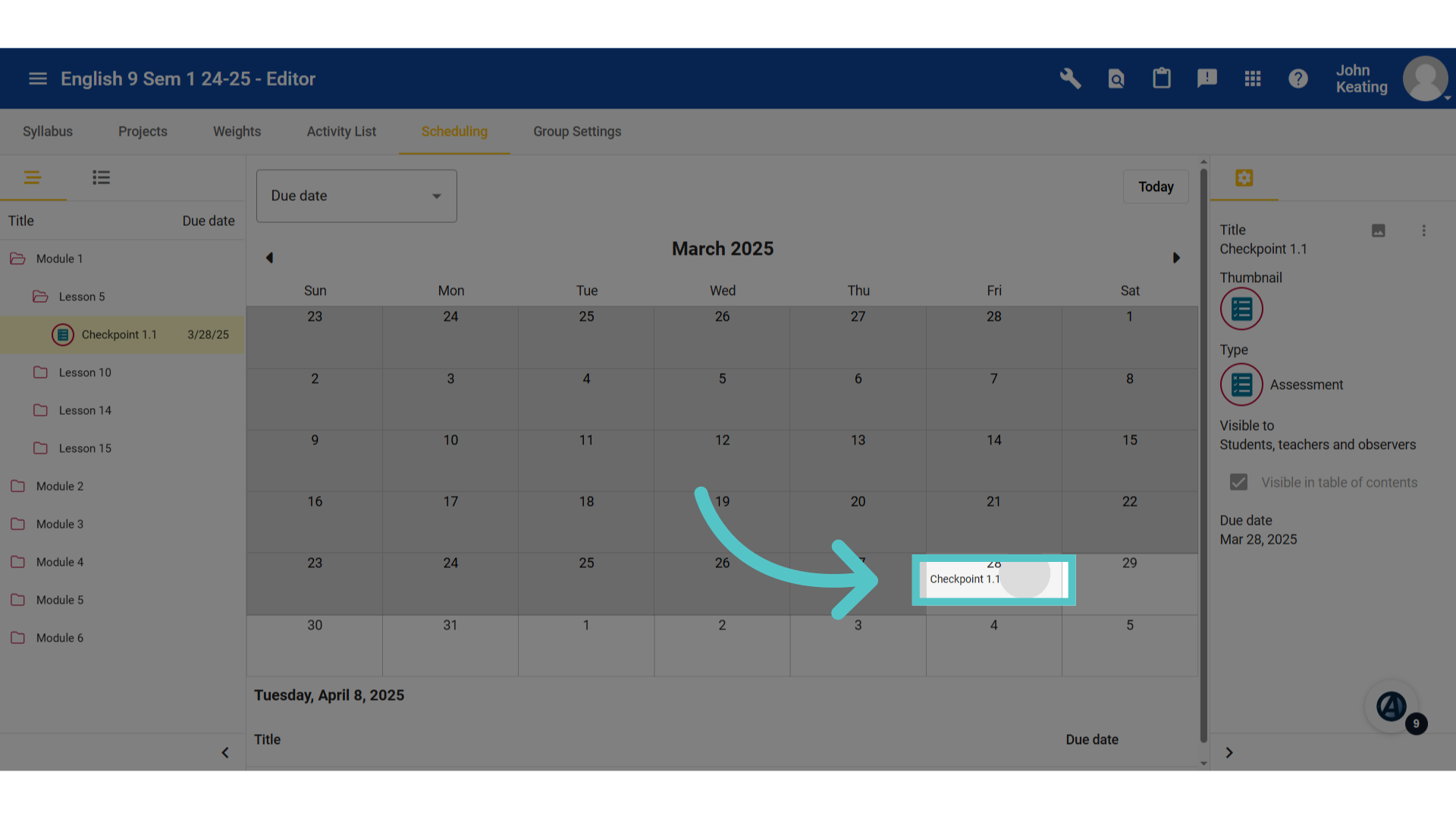Open the Weights tab
This screenshot has height=819, width=1456.
point(237,131)
